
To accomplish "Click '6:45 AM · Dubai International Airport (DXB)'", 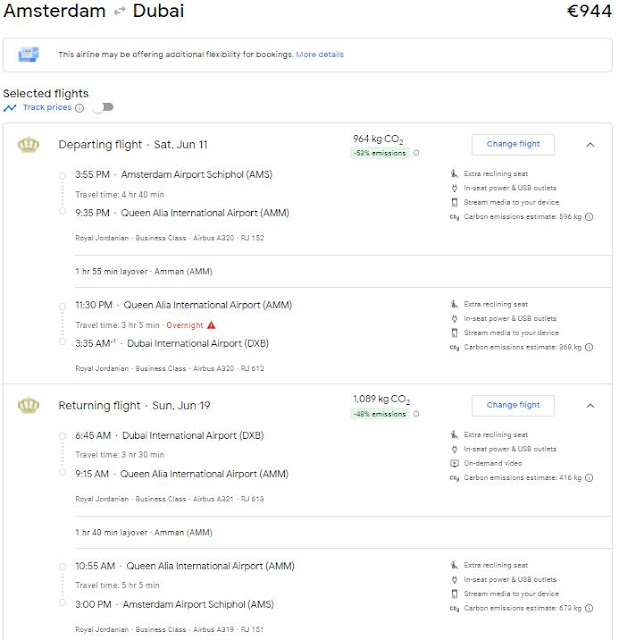I will point(169,436).
